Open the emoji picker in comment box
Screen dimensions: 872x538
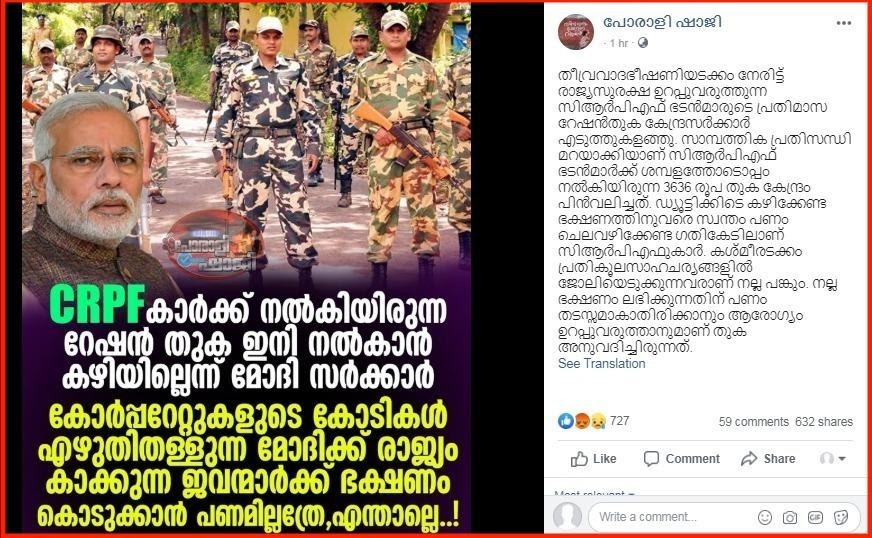[765, 517]
